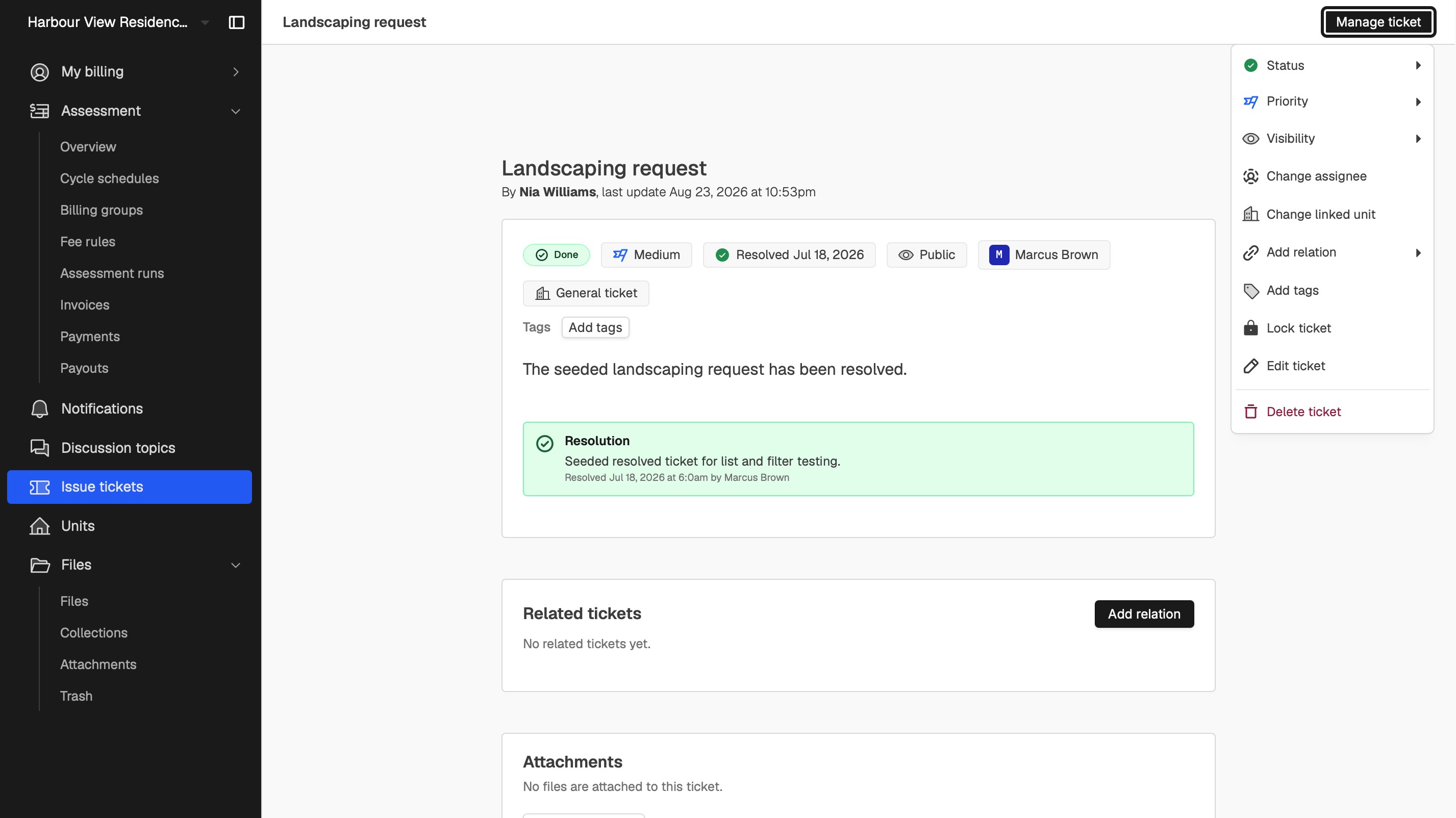
Task: Click the Assessment list icon
Action: 40,111
